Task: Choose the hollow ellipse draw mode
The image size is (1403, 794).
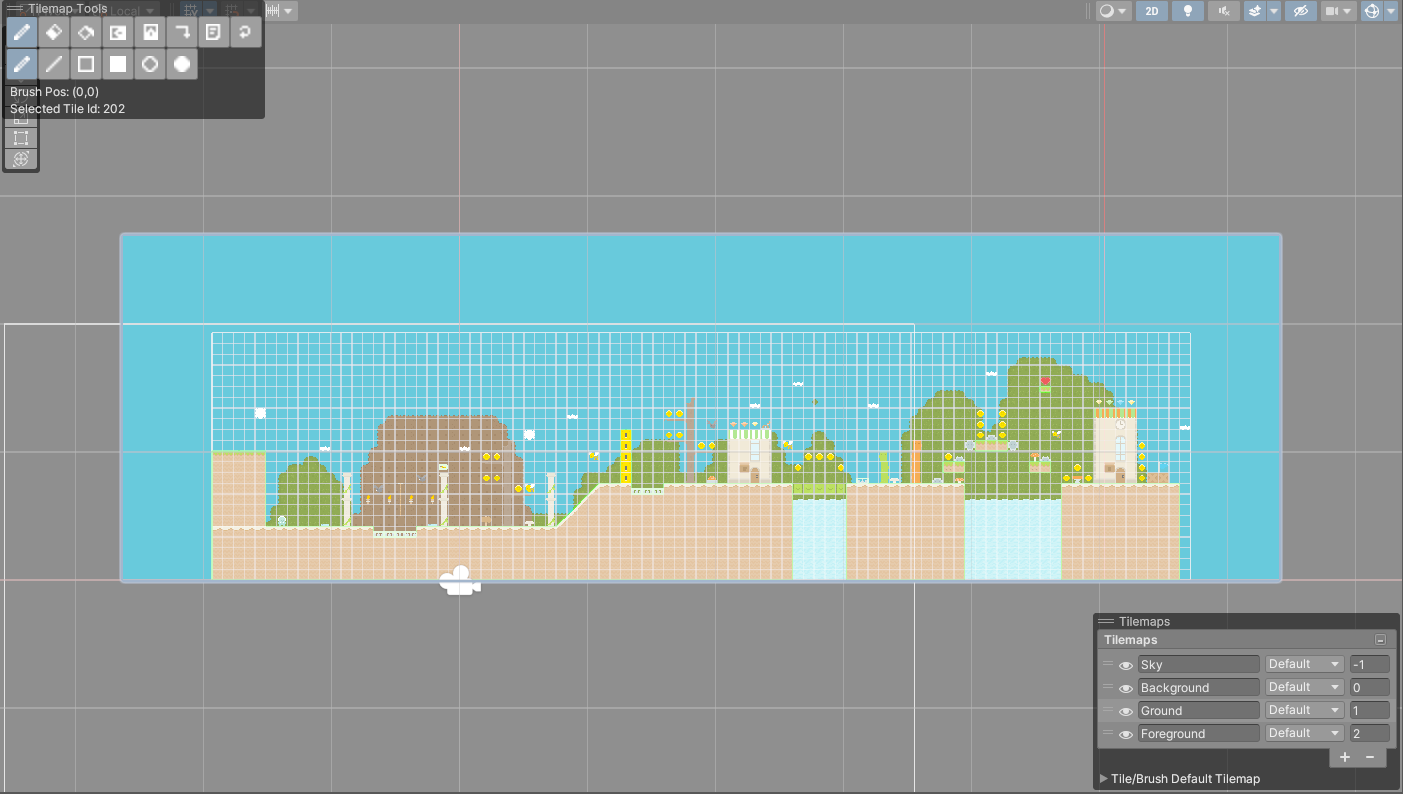Action: tap(150, 64)
